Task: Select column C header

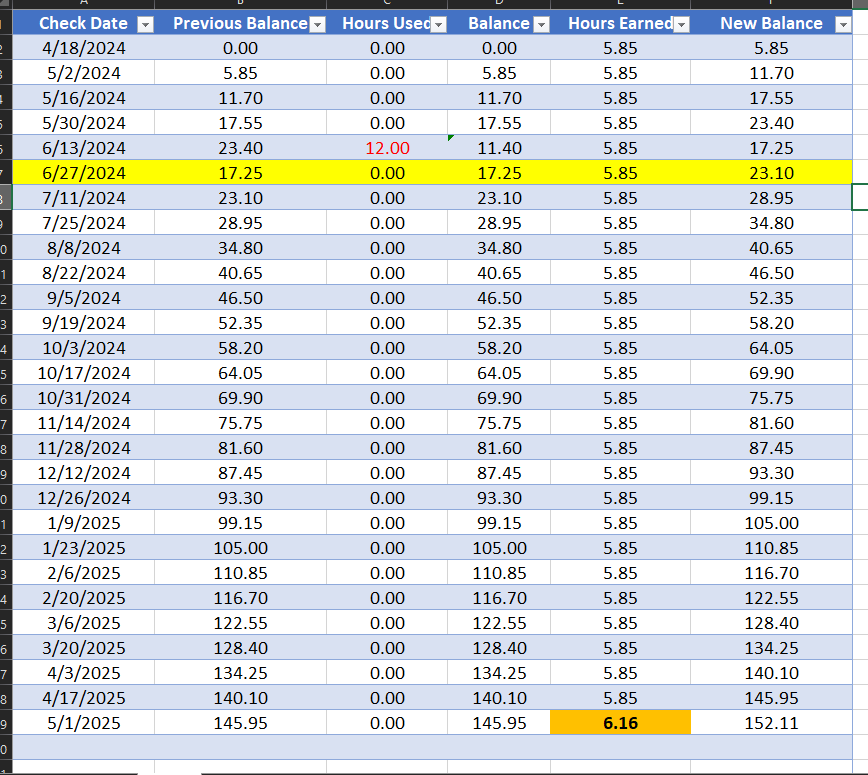Action: (385, 5)
